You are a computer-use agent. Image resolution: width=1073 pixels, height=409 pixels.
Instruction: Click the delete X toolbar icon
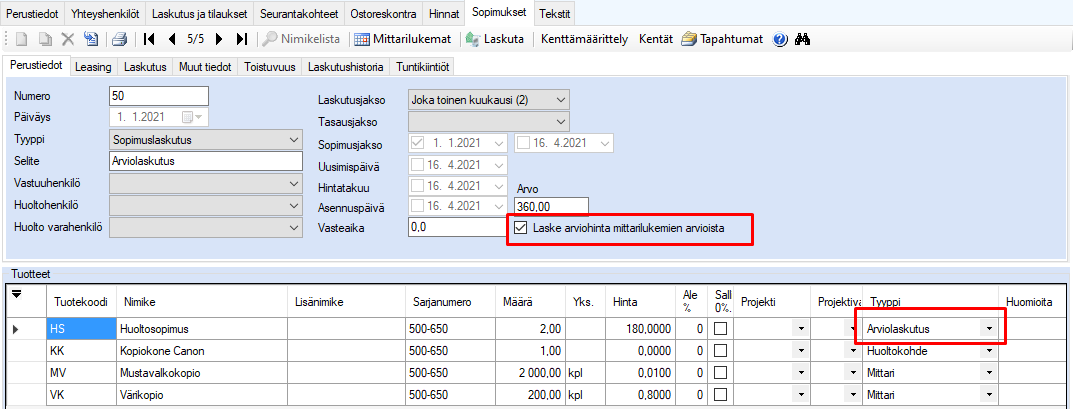click(68, 39)
